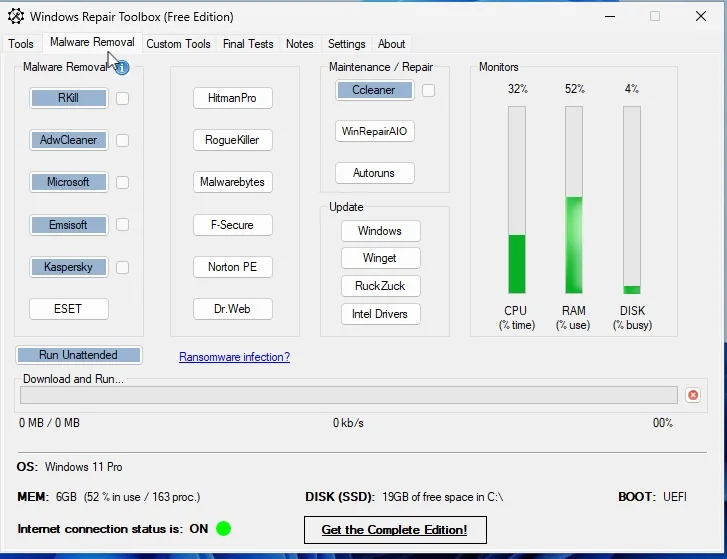Screen dimensions: 727x559
Task: Click the RAM usage bar
Action: coord(574,200)
